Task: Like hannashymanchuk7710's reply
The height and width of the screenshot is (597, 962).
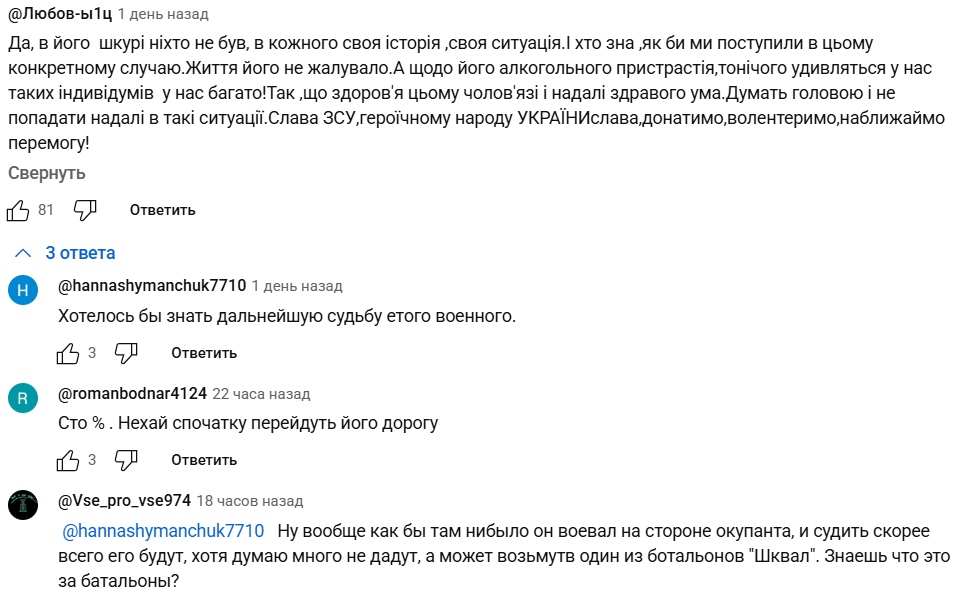Action: 68,353
